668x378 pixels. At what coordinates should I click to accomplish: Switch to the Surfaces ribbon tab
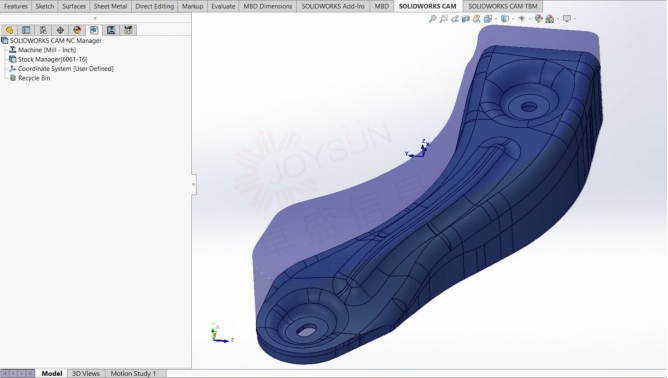pos(74,6)
